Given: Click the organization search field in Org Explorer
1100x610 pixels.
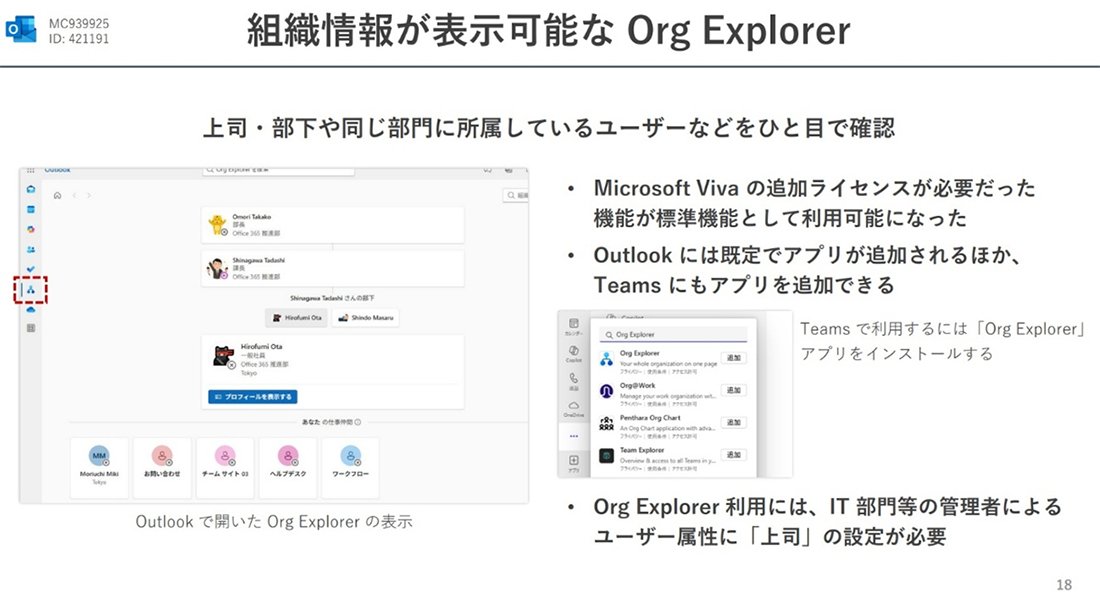Looking at the screenshot, I should click(516, 196).
